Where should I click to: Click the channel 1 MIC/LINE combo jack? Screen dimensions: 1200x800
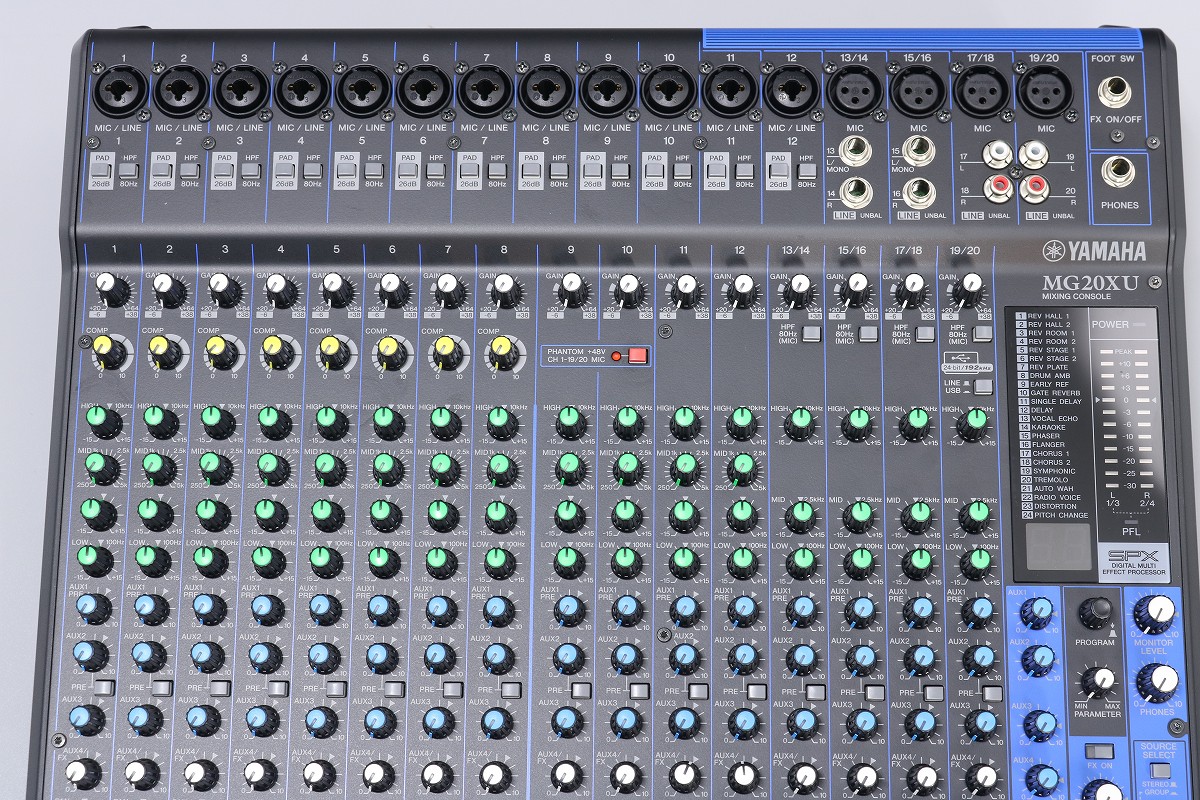point(118,91)
